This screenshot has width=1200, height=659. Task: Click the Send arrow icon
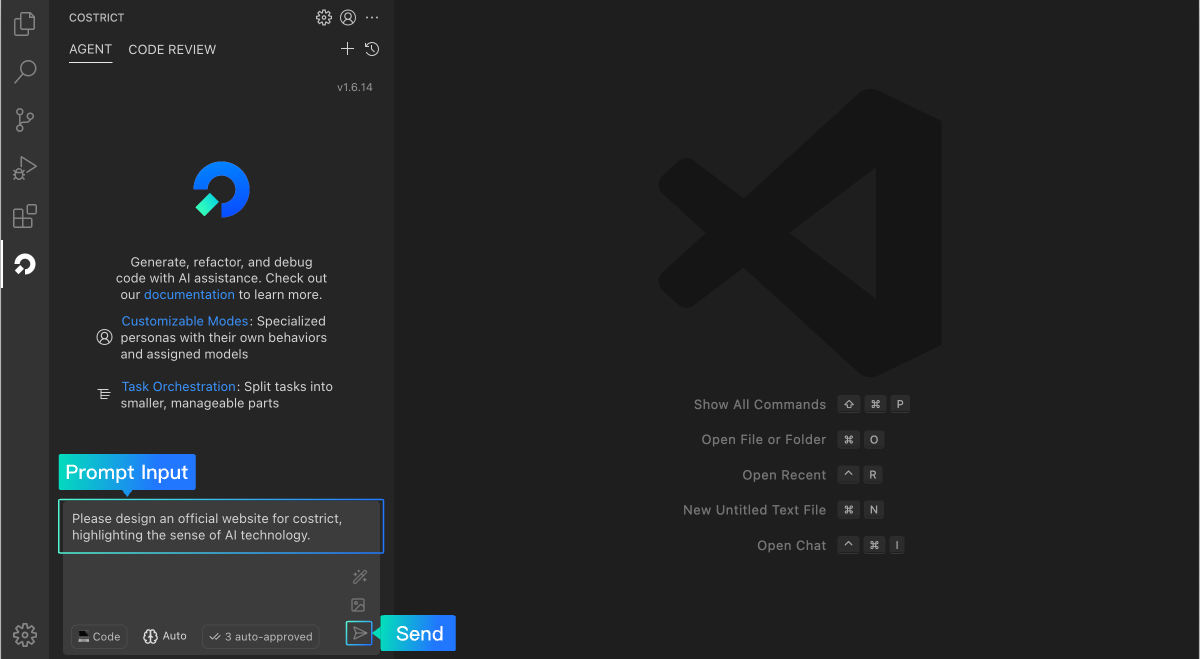[359, 633]
